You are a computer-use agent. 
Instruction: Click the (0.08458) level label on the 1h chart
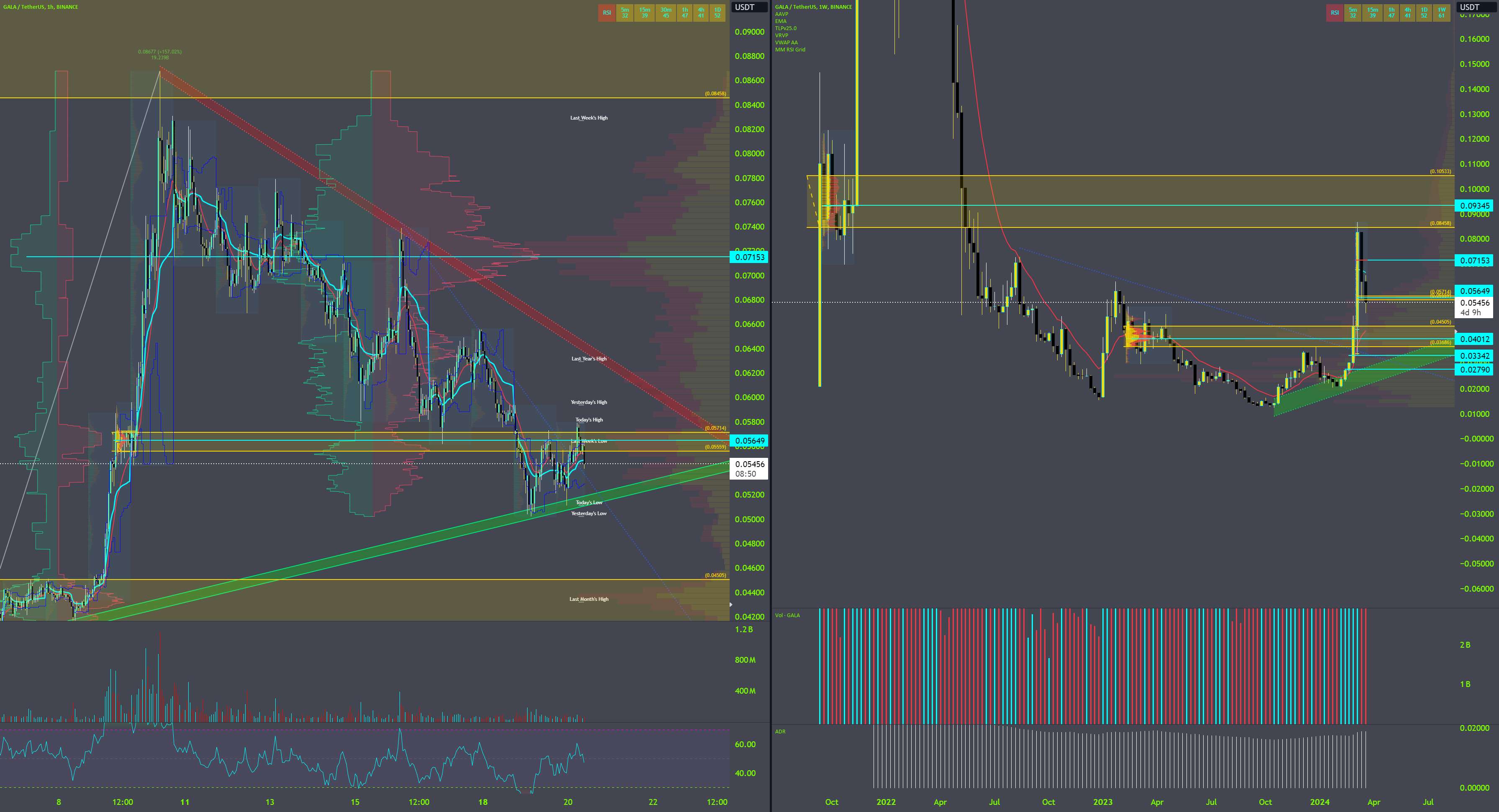[715, 93]
